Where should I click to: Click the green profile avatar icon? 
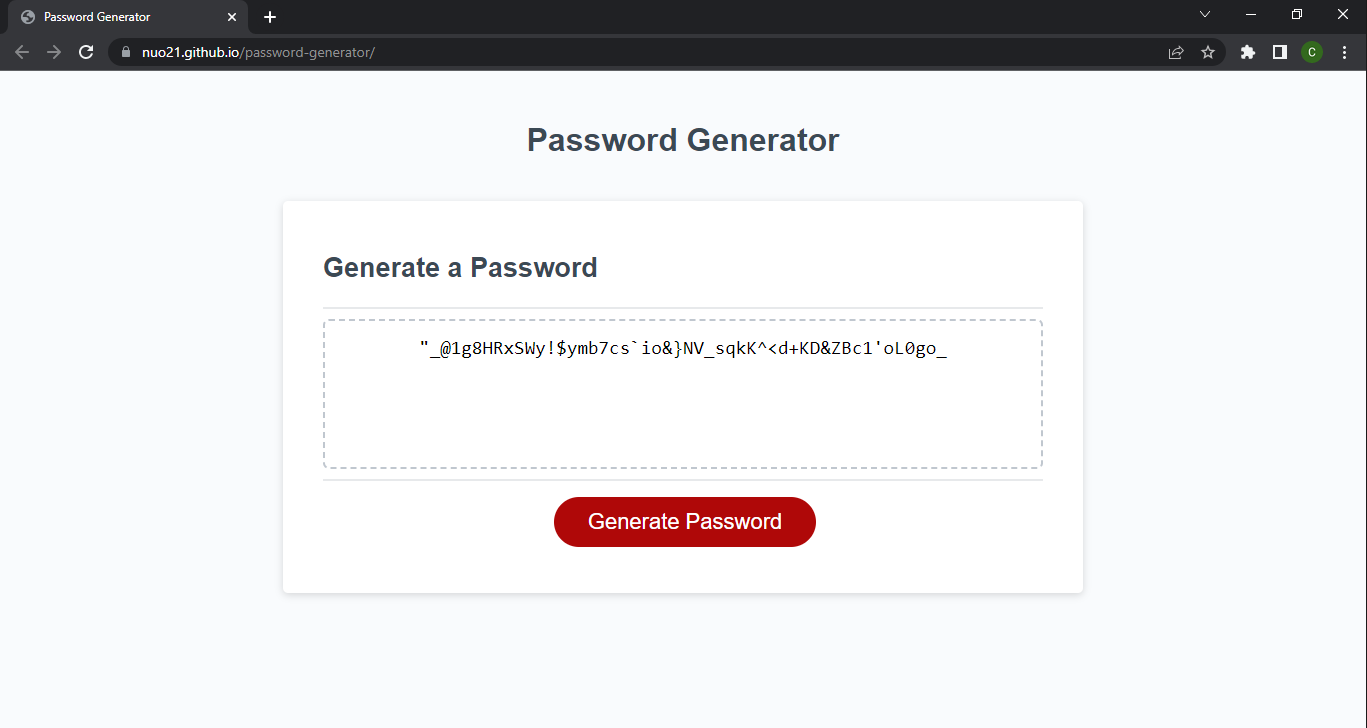(1312, 52)
